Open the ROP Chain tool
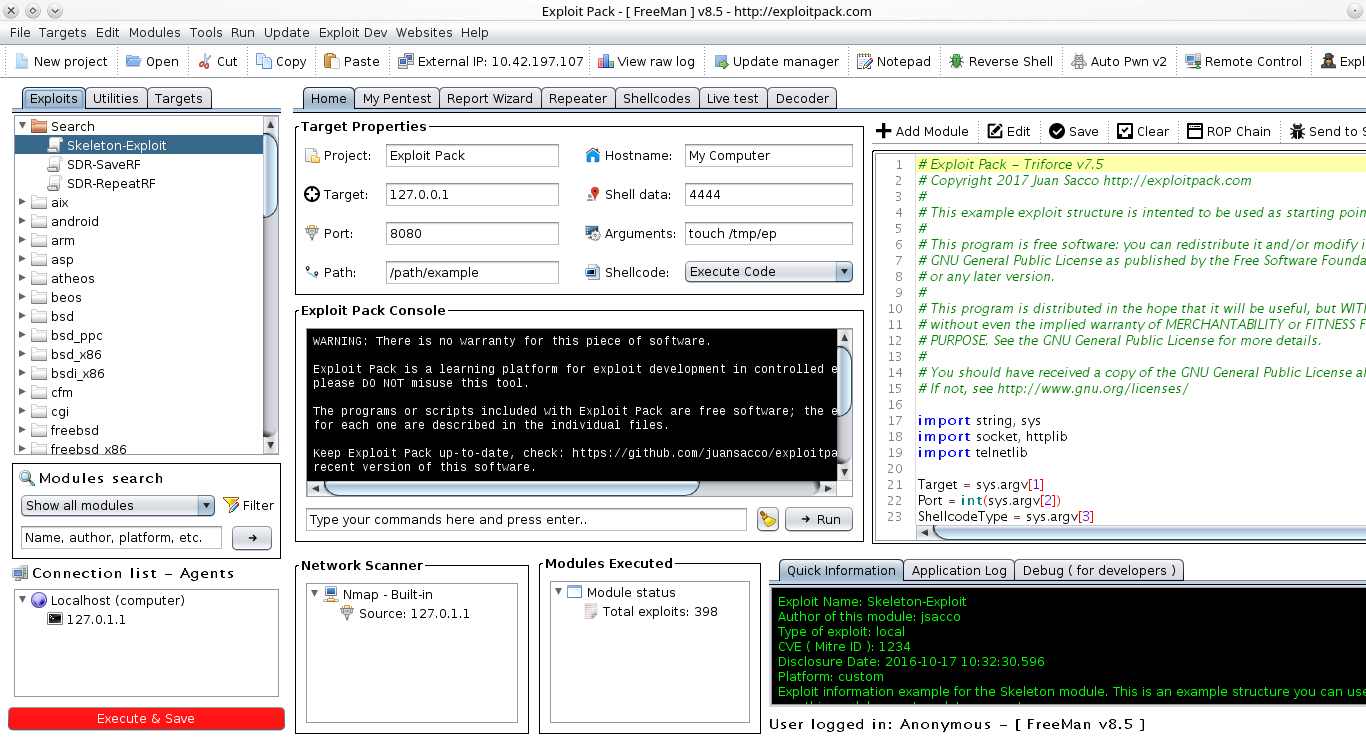This screenshot has width=1366, height=742. (1229, 131)
